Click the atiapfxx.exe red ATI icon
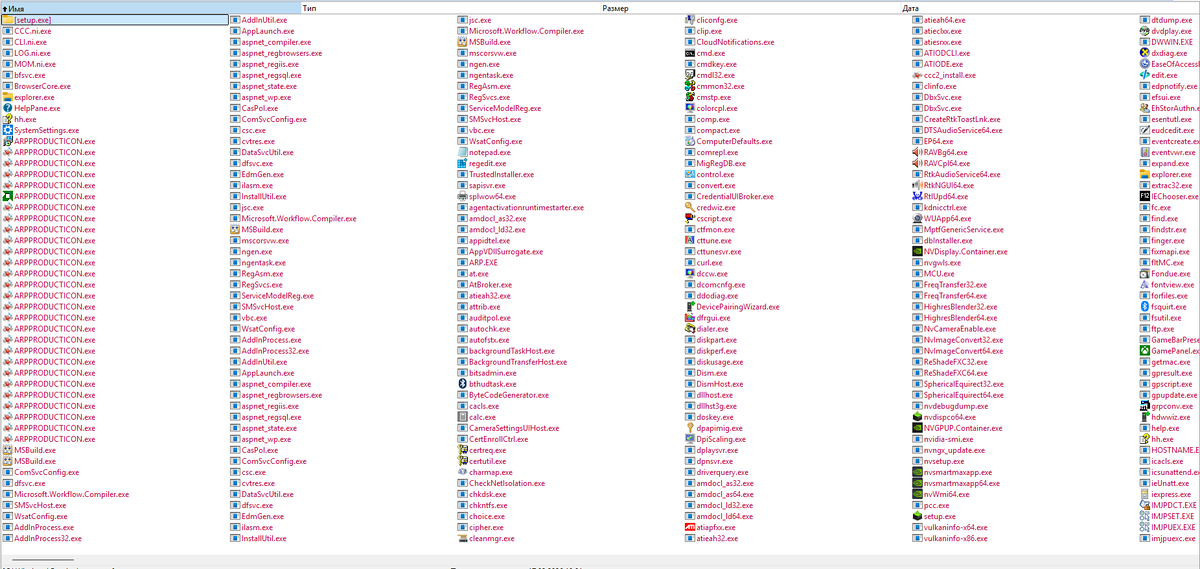 (689, 527)
